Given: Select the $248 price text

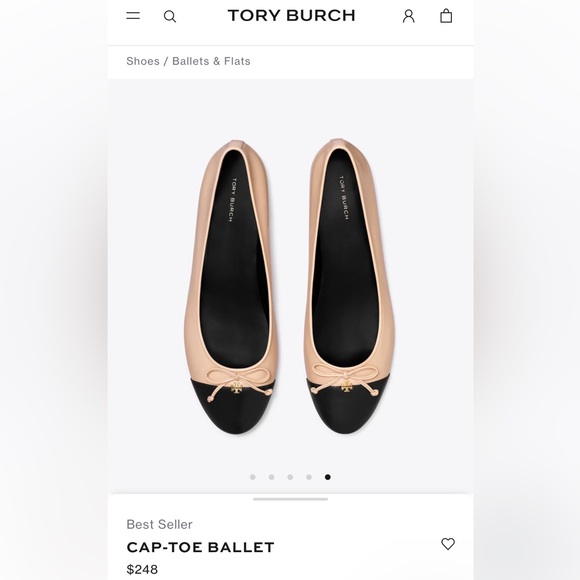Looking at the screenshot, I should 142,569.
